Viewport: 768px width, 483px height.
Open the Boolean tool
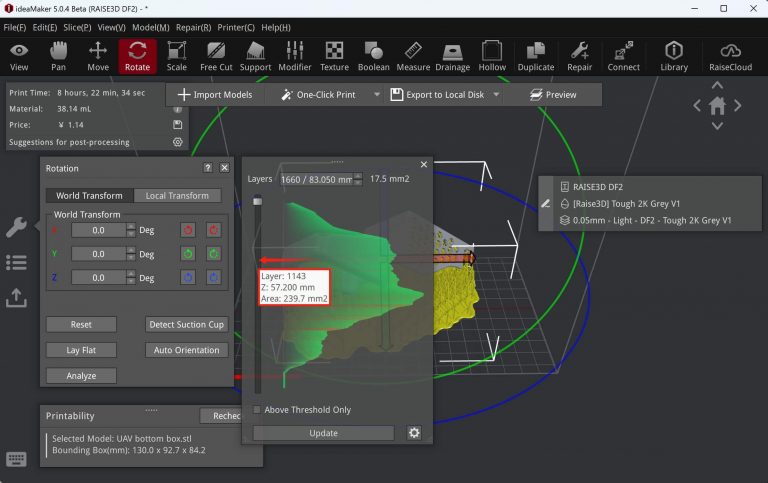coord(374,57)
